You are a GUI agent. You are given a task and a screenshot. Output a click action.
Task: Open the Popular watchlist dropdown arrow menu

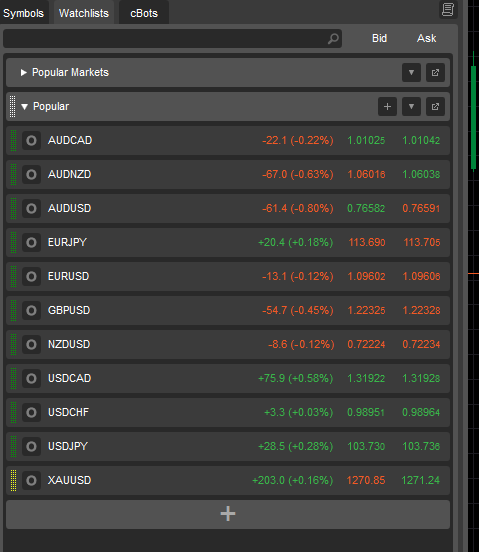coord(411,106)
